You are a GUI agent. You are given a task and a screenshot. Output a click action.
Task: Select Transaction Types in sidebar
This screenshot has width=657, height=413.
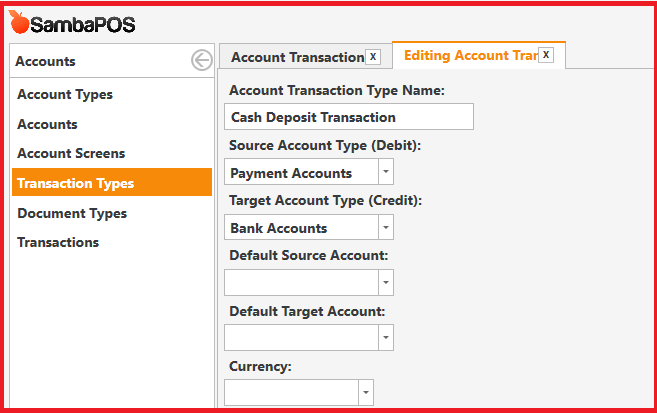click(112, 182)
